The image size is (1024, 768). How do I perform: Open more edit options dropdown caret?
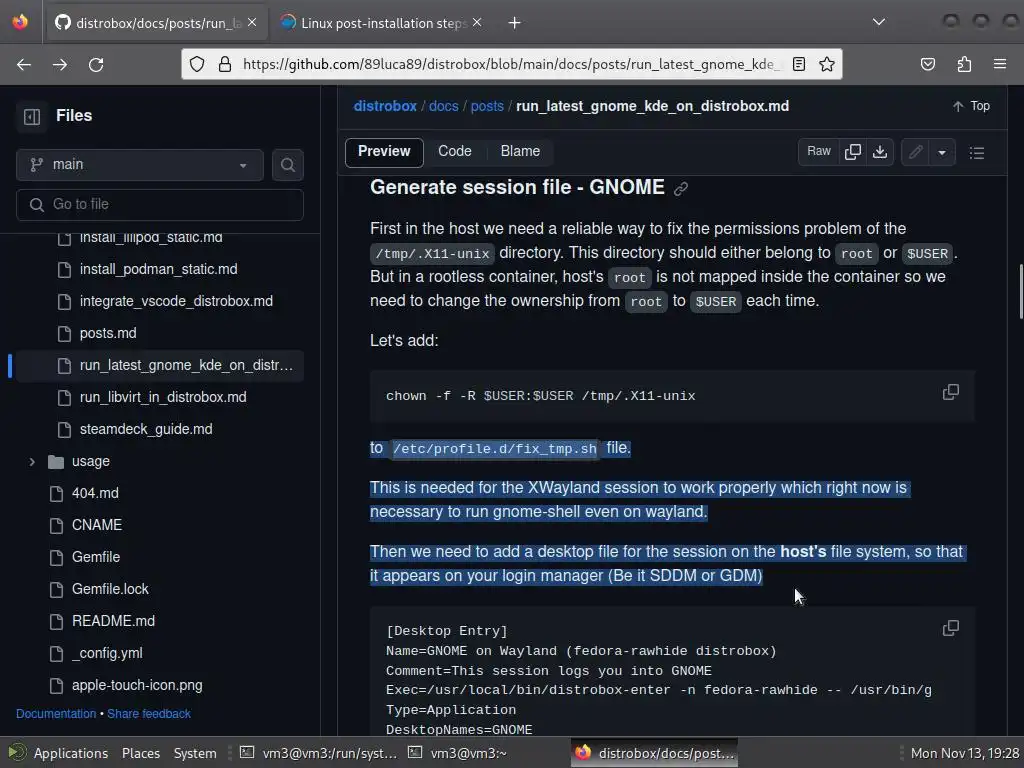coord(942,152)
